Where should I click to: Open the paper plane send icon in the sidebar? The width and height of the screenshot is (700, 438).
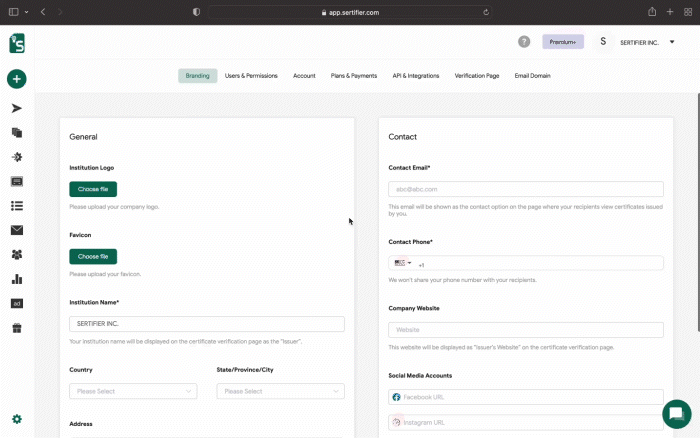[x=17, y=108]
